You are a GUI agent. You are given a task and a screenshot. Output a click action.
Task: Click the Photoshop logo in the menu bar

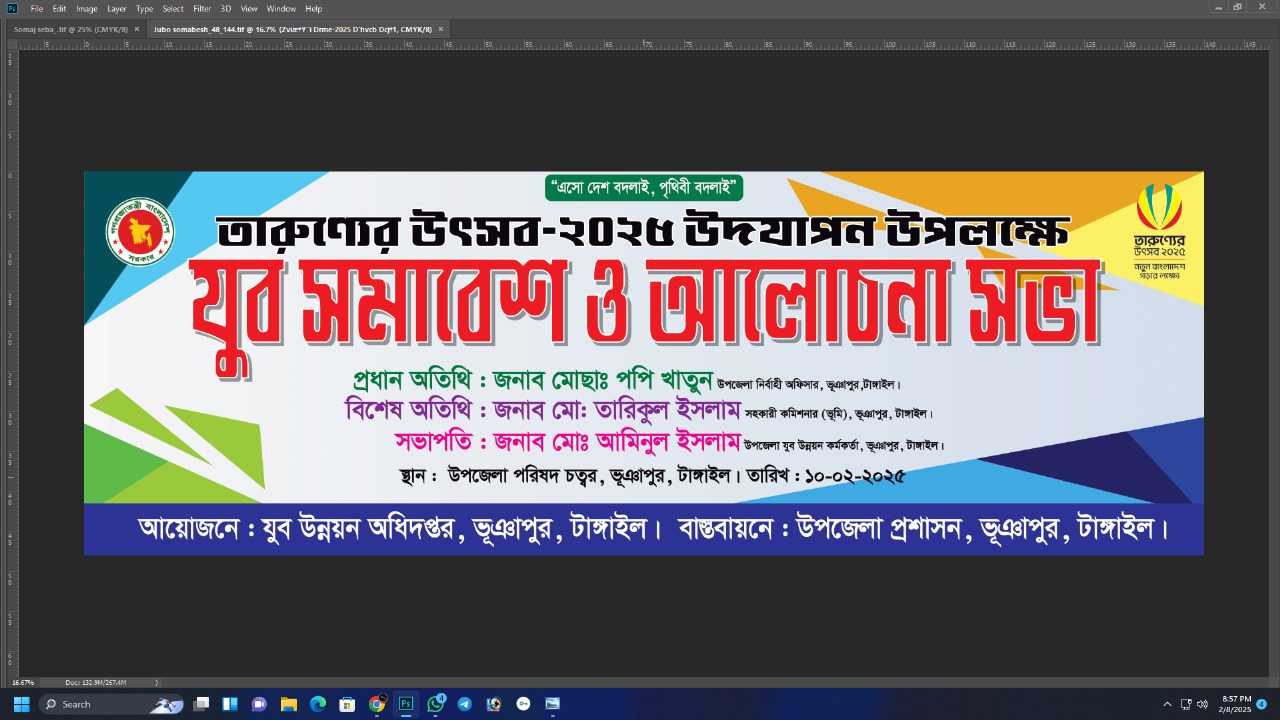pos(11,8)
